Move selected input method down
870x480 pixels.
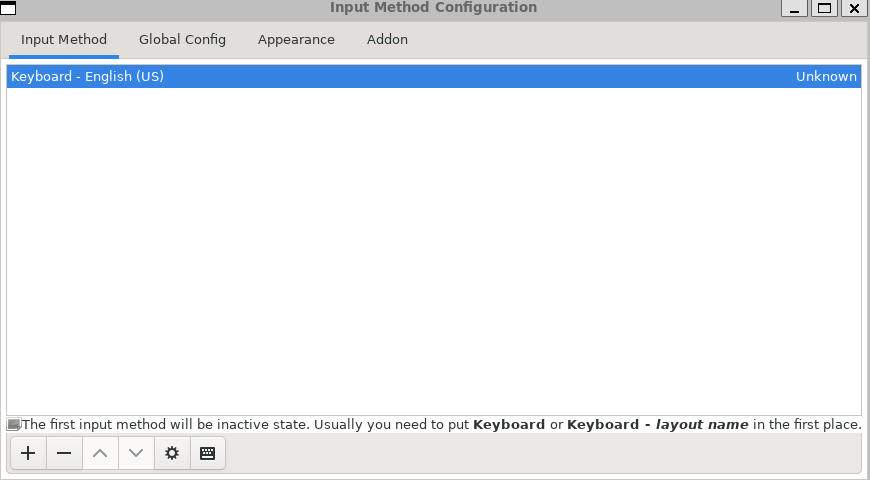click(136, 453)
